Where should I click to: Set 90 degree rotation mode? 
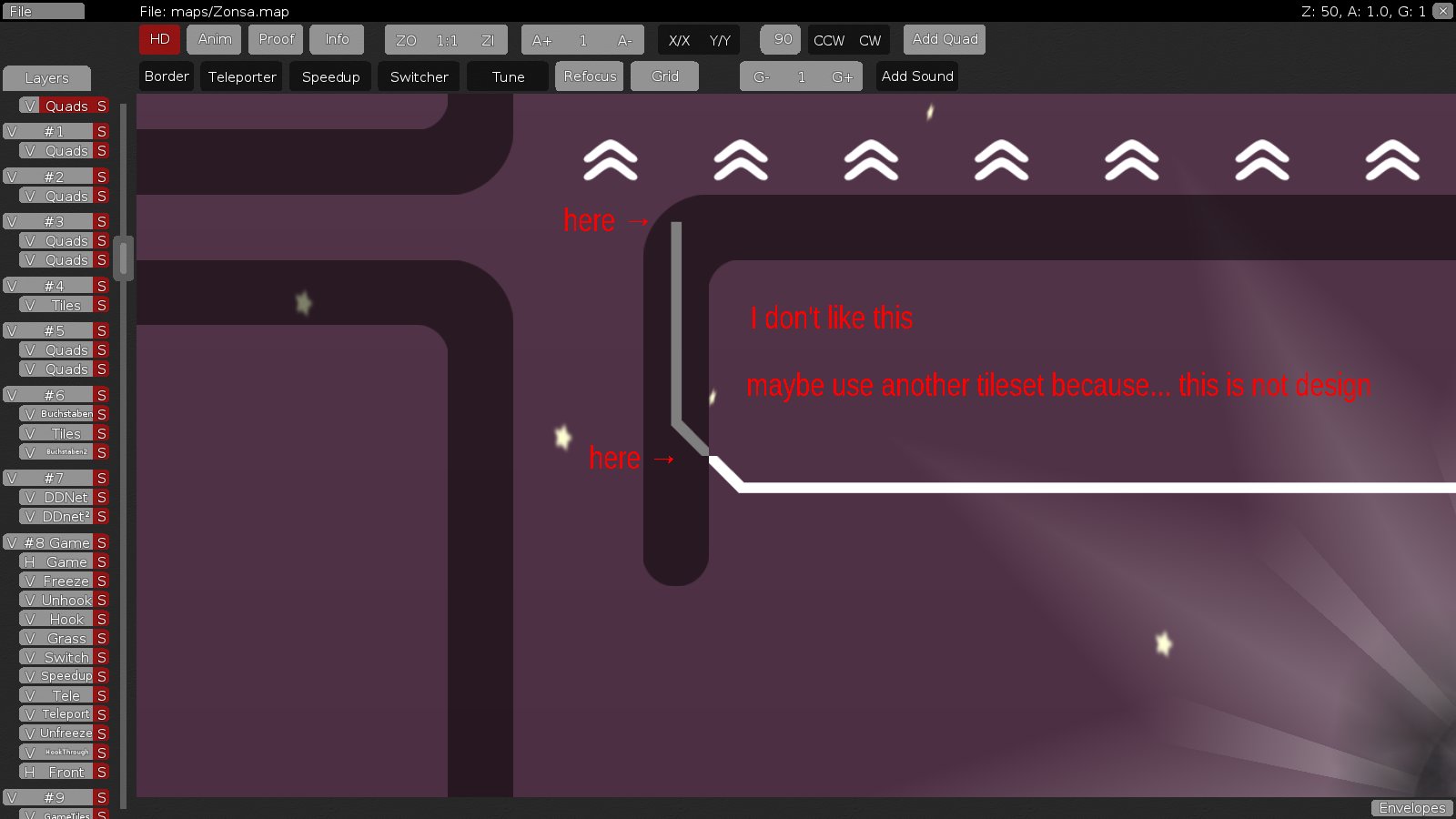(780, 39)
